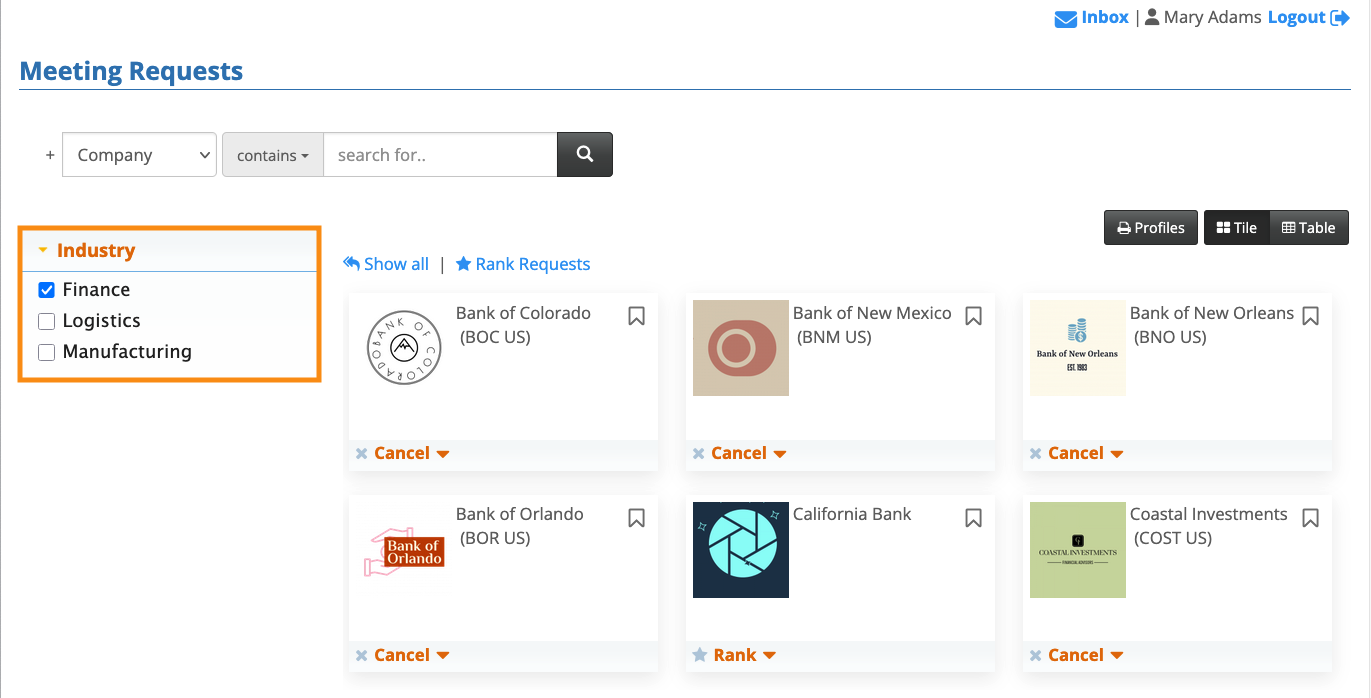Click the magnifying glass search button
The width and height of the screenshot is (1371, 698).
[585, 155]
